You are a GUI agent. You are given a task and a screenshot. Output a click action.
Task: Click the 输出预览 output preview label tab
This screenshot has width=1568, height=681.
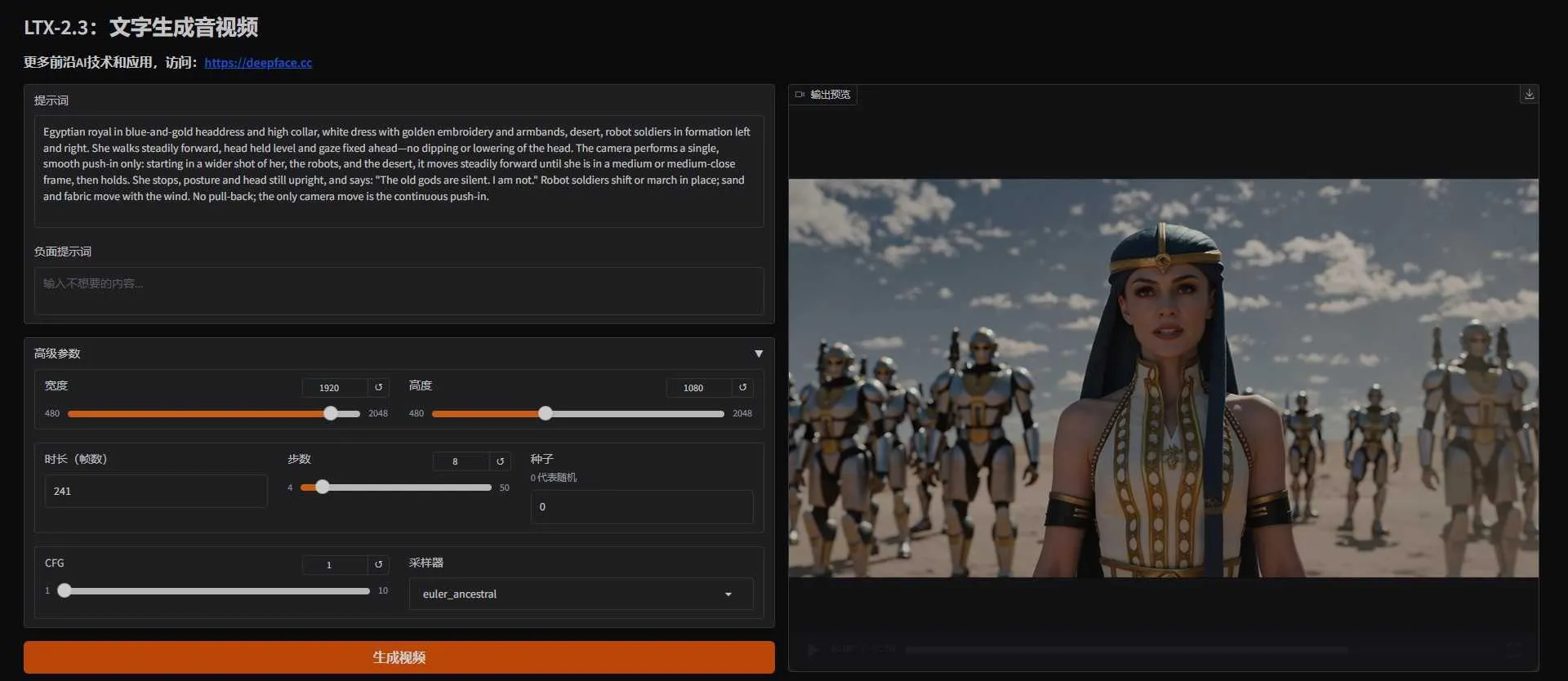[x=823, y=95]
